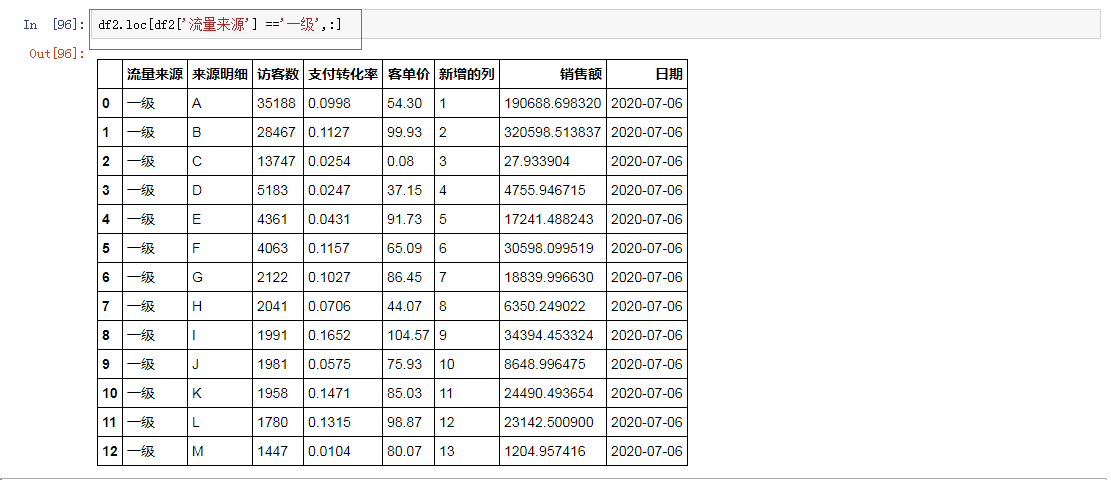The image size is (1111, 480).
Task: Click visitor count cell 35188
Action: click(276, 103)
